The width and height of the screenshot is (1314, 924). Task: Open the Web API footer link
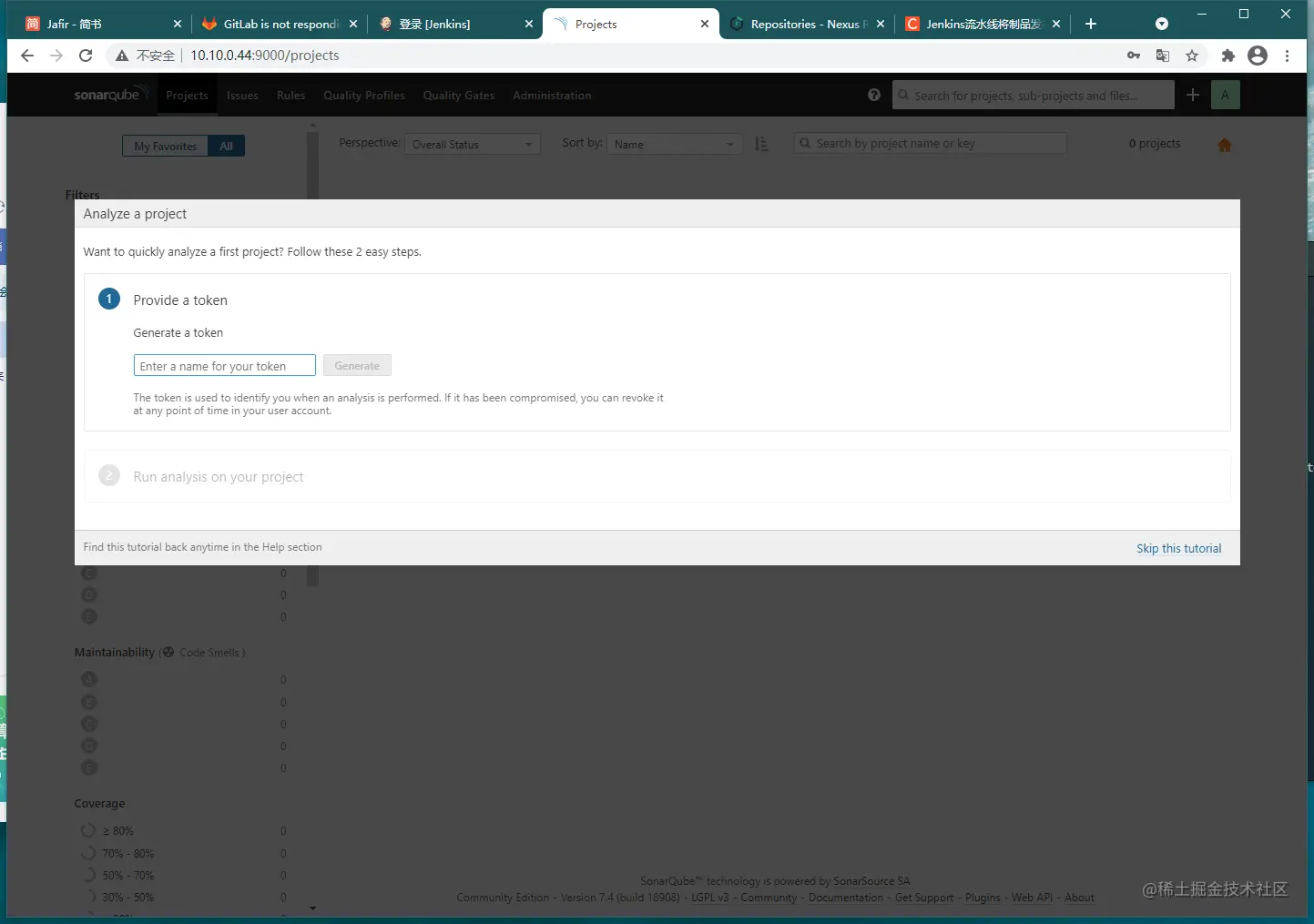click(1032, 898)
